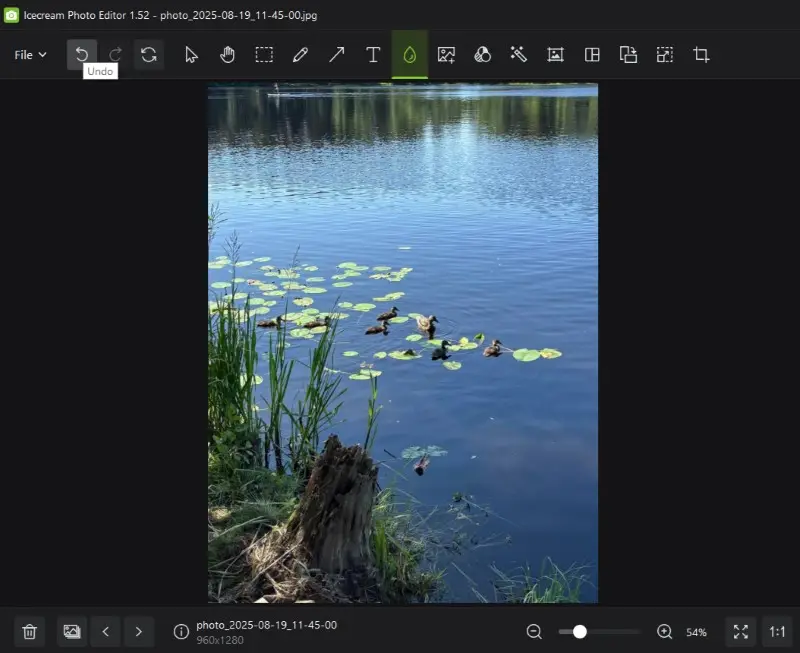Click the Redo arrow icon
This screenshot has width=800, height=653.
[115, 55]
